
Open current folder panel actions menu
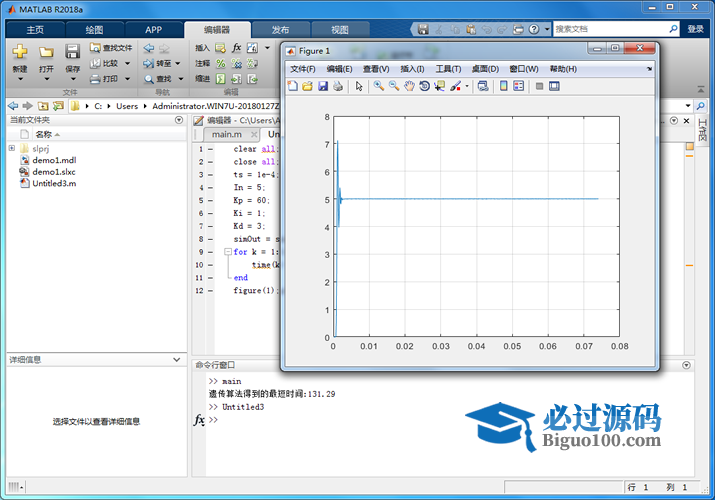(179, 120)
